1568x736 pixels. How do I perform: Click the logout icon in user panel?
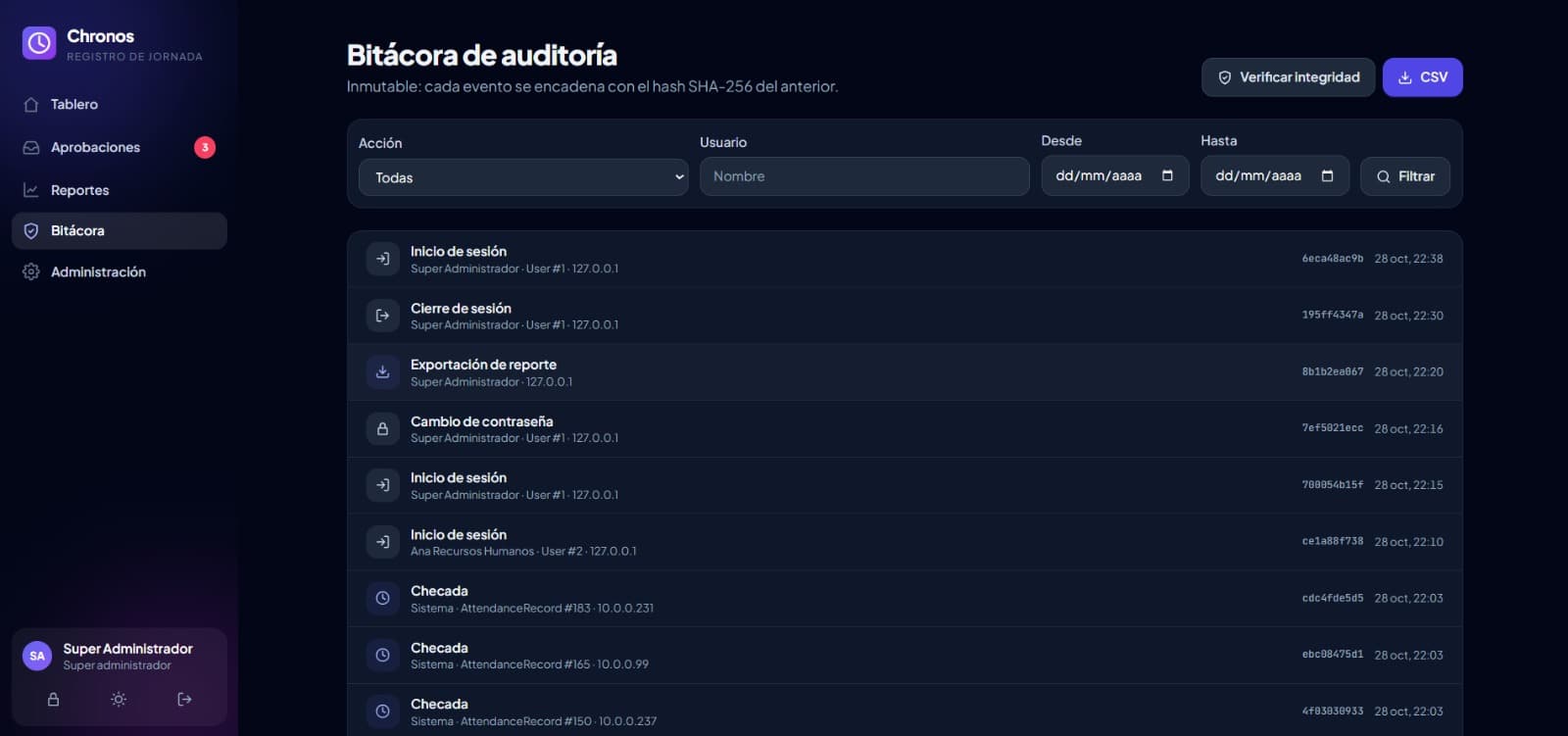click(184, 700)
